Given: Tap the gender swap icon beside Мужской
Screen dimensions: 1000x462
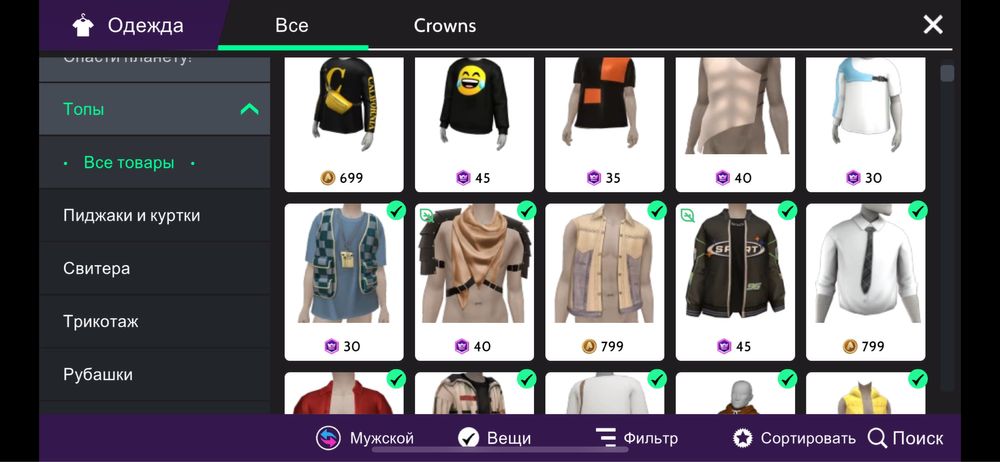Looking at the screenshot, I should (x=328, y=438).
